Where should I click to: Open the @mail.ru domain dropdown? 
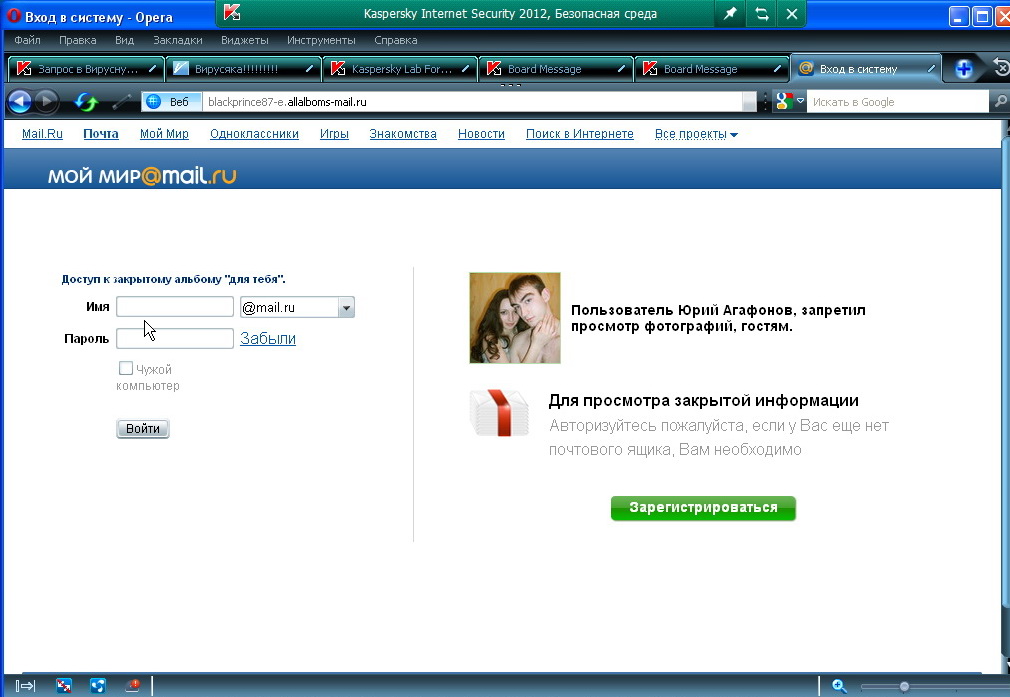346,307
